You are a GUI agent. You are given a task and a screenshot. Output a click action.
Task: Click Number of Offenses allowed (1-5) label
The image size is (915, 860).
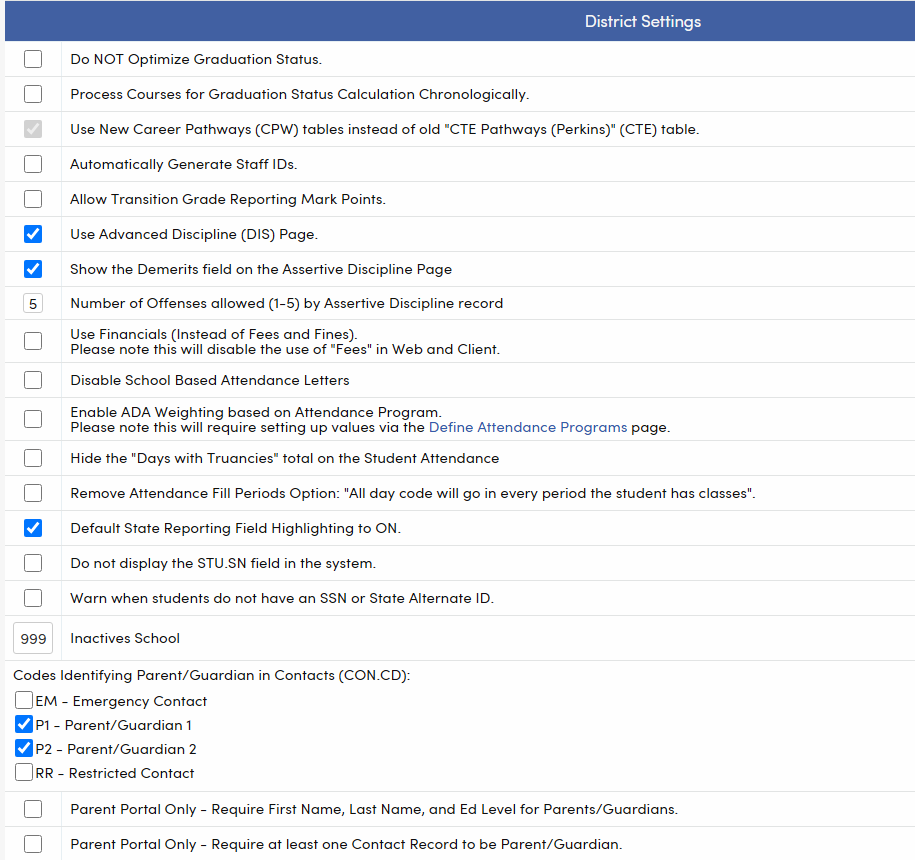[287, 303]
